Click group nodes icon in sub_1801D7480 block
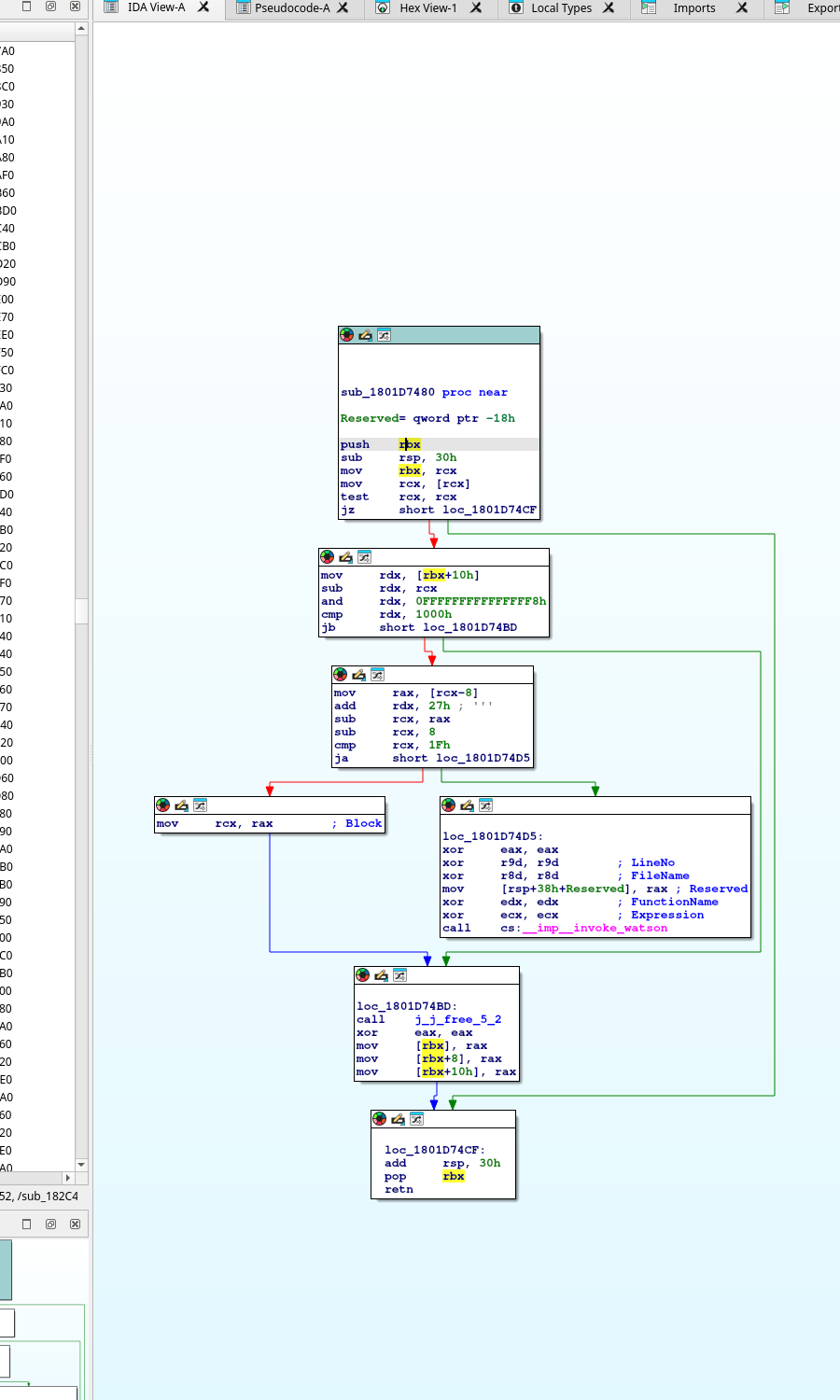 tap(384, 335)
